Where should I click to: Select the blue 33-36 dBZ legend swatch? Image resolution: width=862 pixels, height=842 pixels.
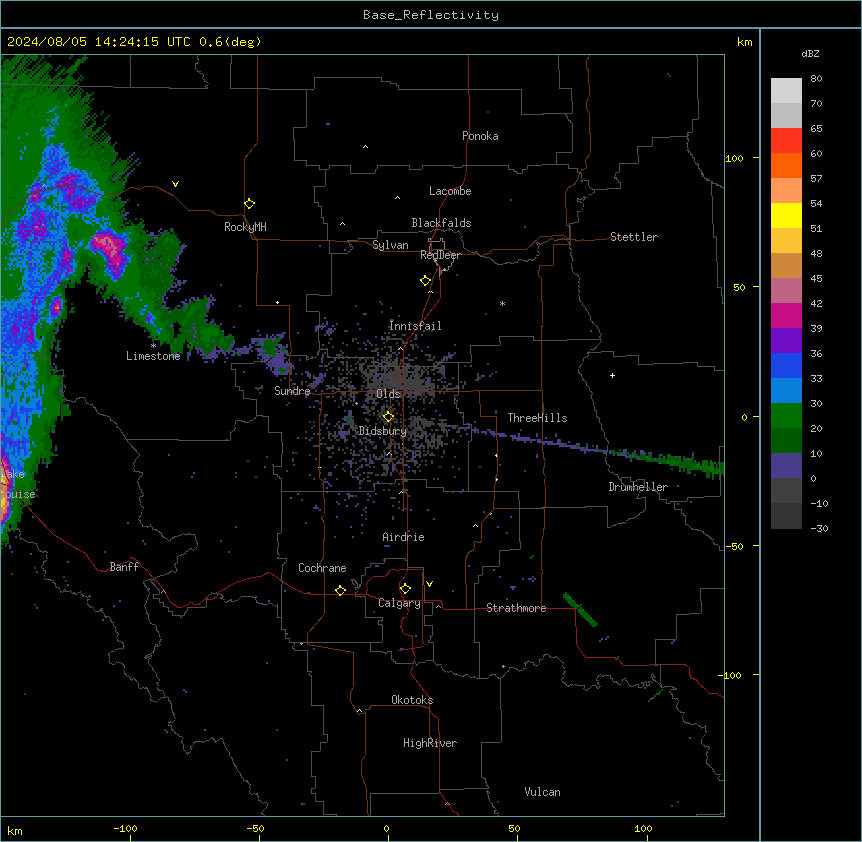786,365
